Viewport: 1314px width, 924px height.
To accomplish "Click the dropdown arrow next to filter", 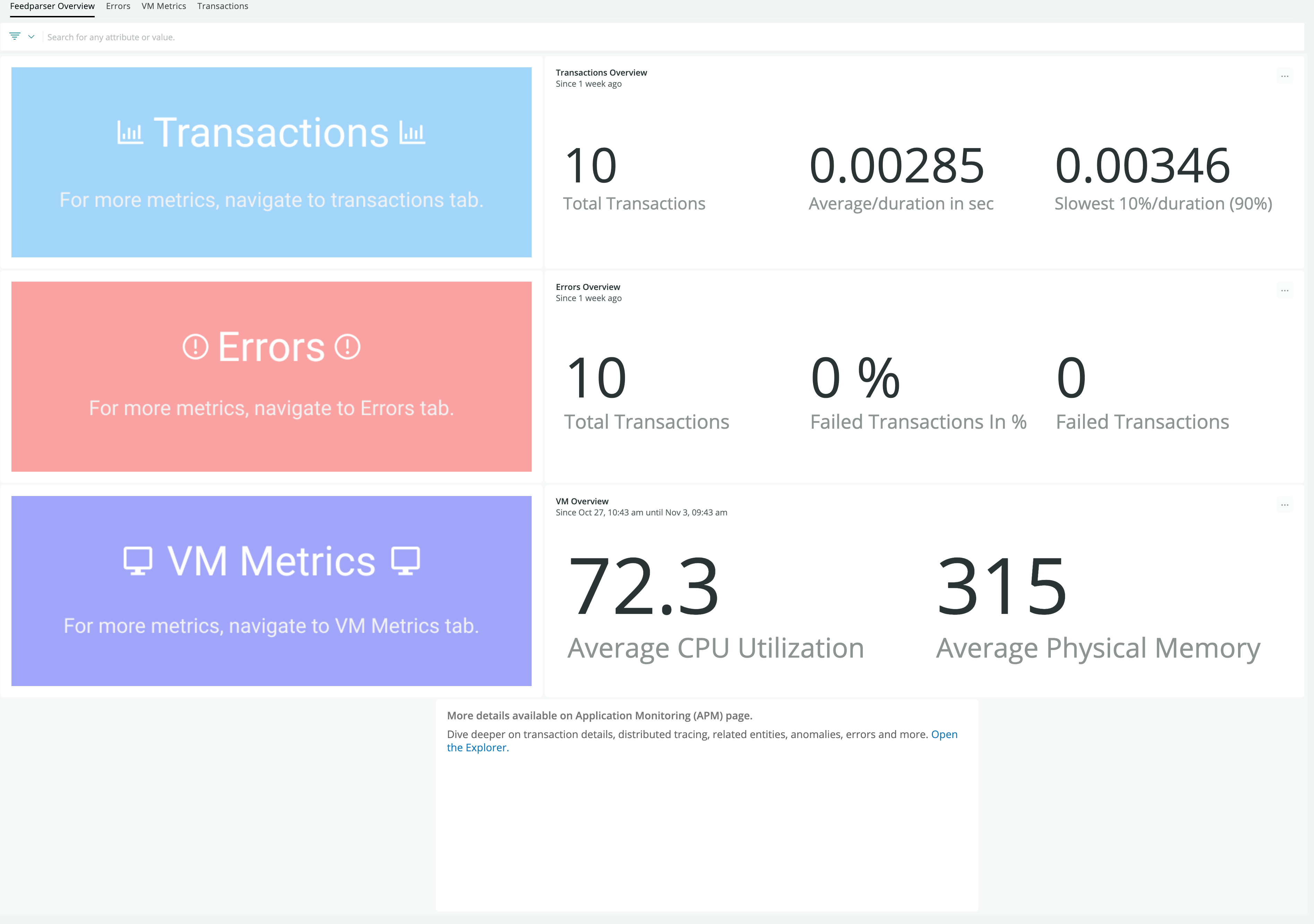I will tap(30, 37).
